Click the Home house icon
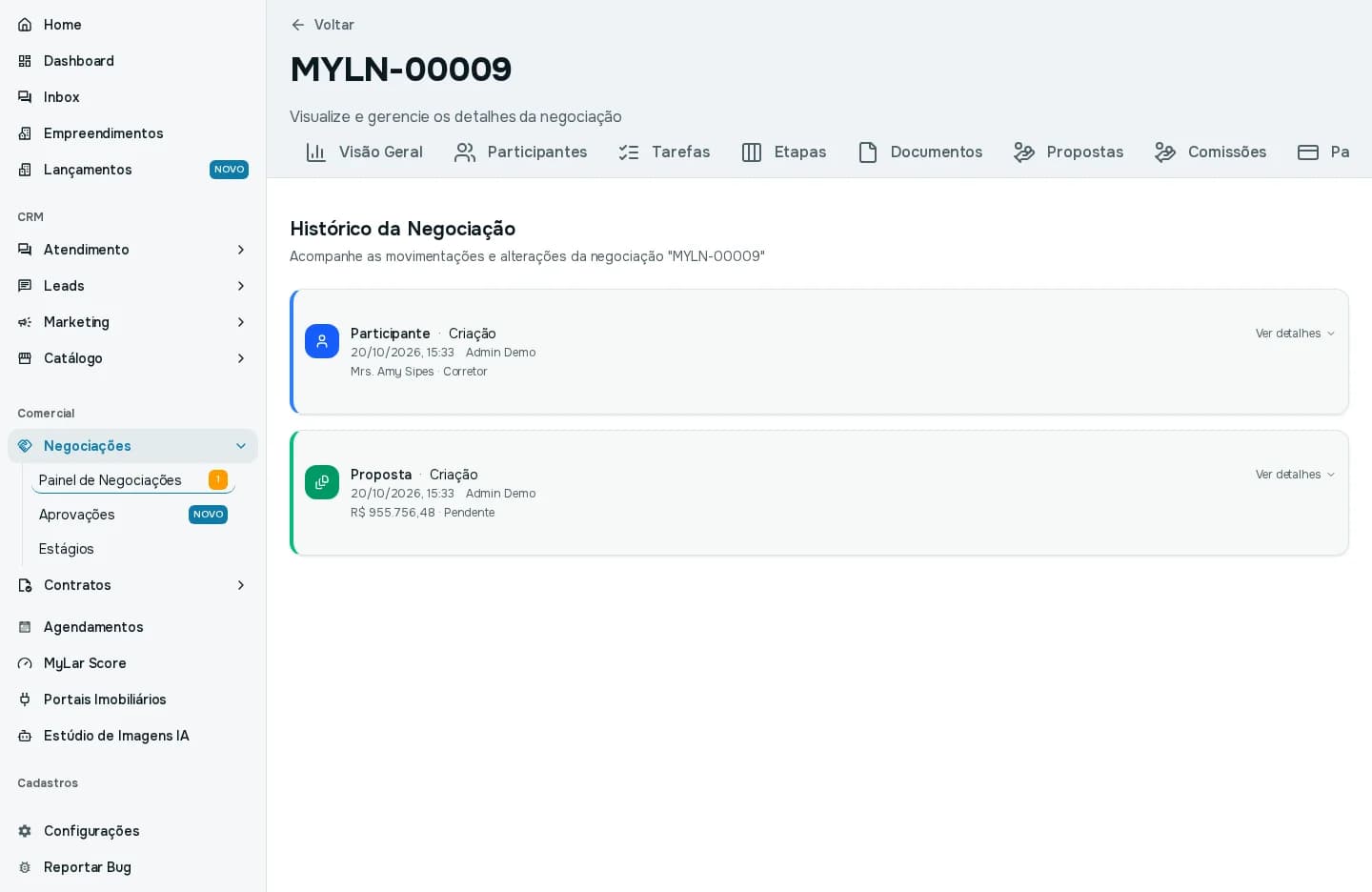The width and height of the screenshot is (1372, 892). pyautogui.click(x=25, y=25)
